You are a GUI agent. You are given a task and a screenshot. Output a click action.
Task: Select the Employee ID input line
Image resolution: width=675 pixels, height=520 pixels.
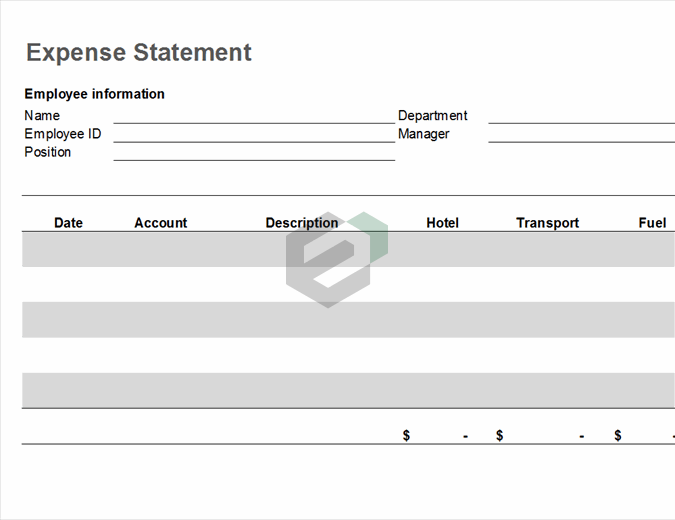click(x=254, y=134)
